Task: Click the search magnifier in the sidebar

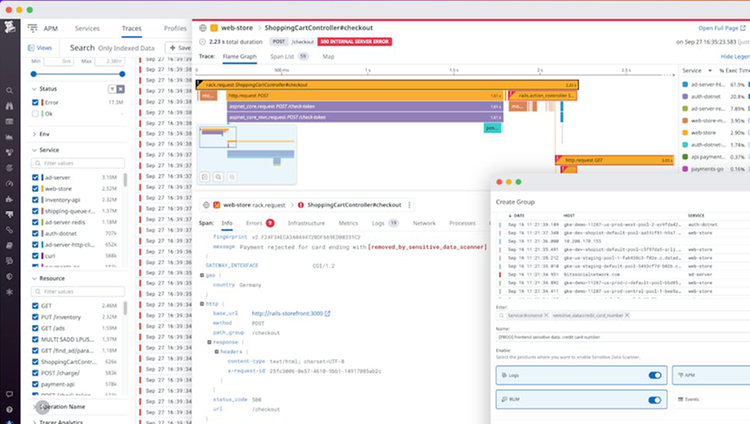Action: point(9,90)
